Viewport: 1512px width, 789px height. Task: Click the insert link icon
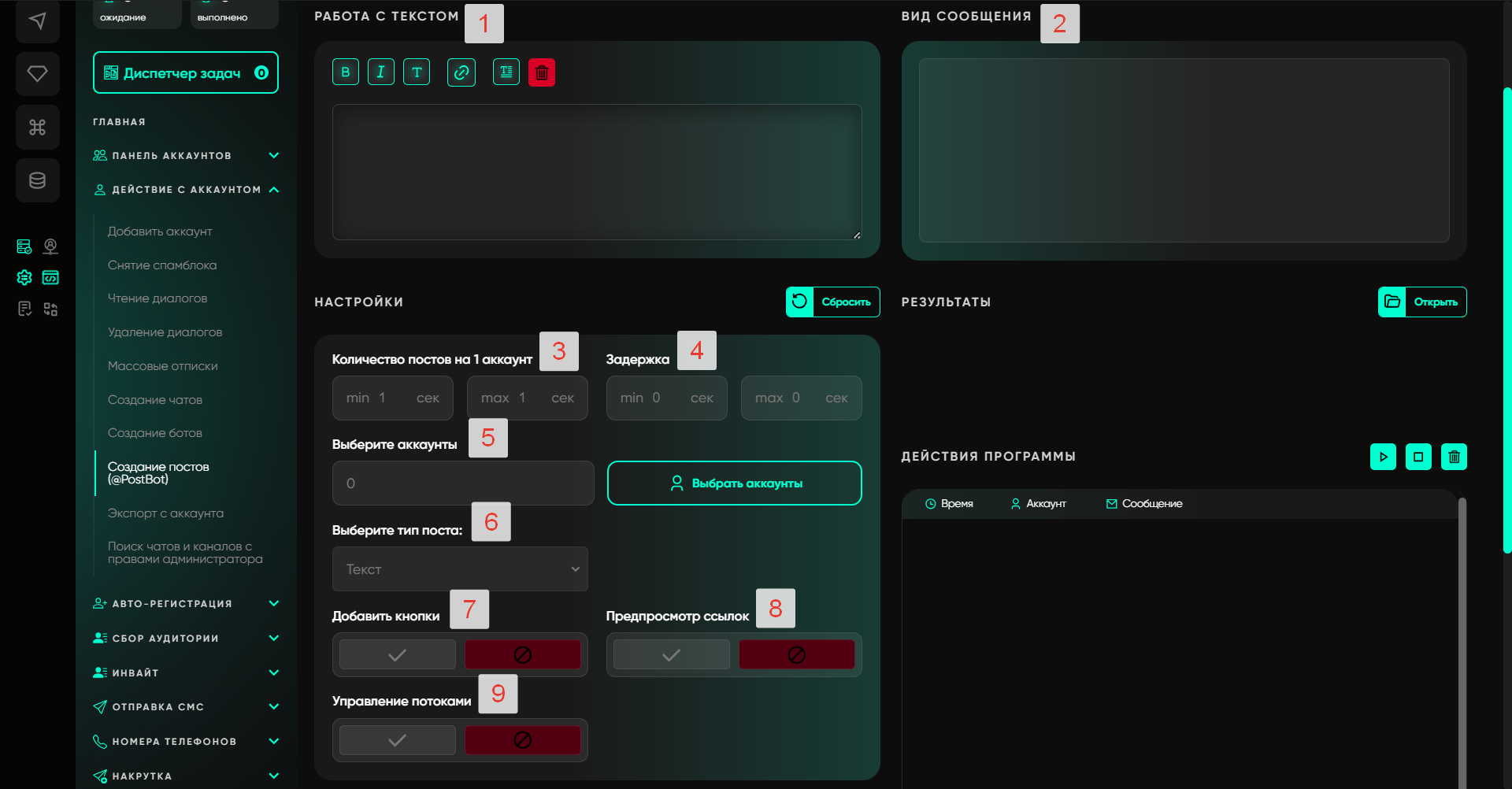(x=461, y=72)
